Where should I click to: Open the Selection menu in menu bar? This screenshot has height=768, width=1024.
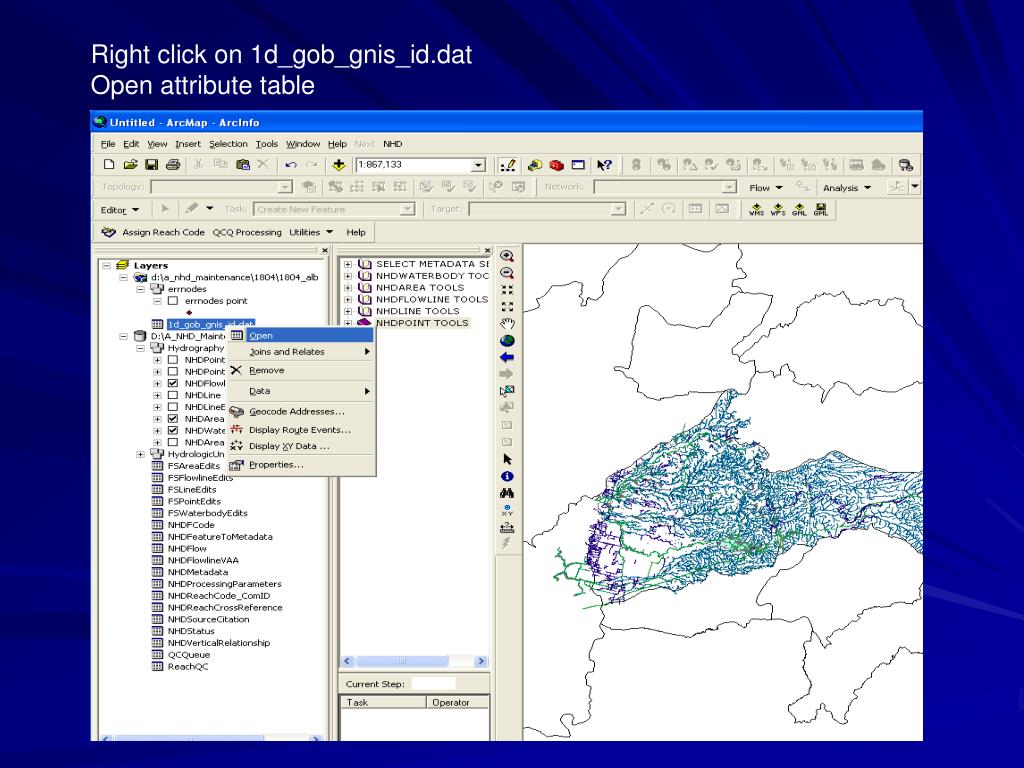point(228,144)
